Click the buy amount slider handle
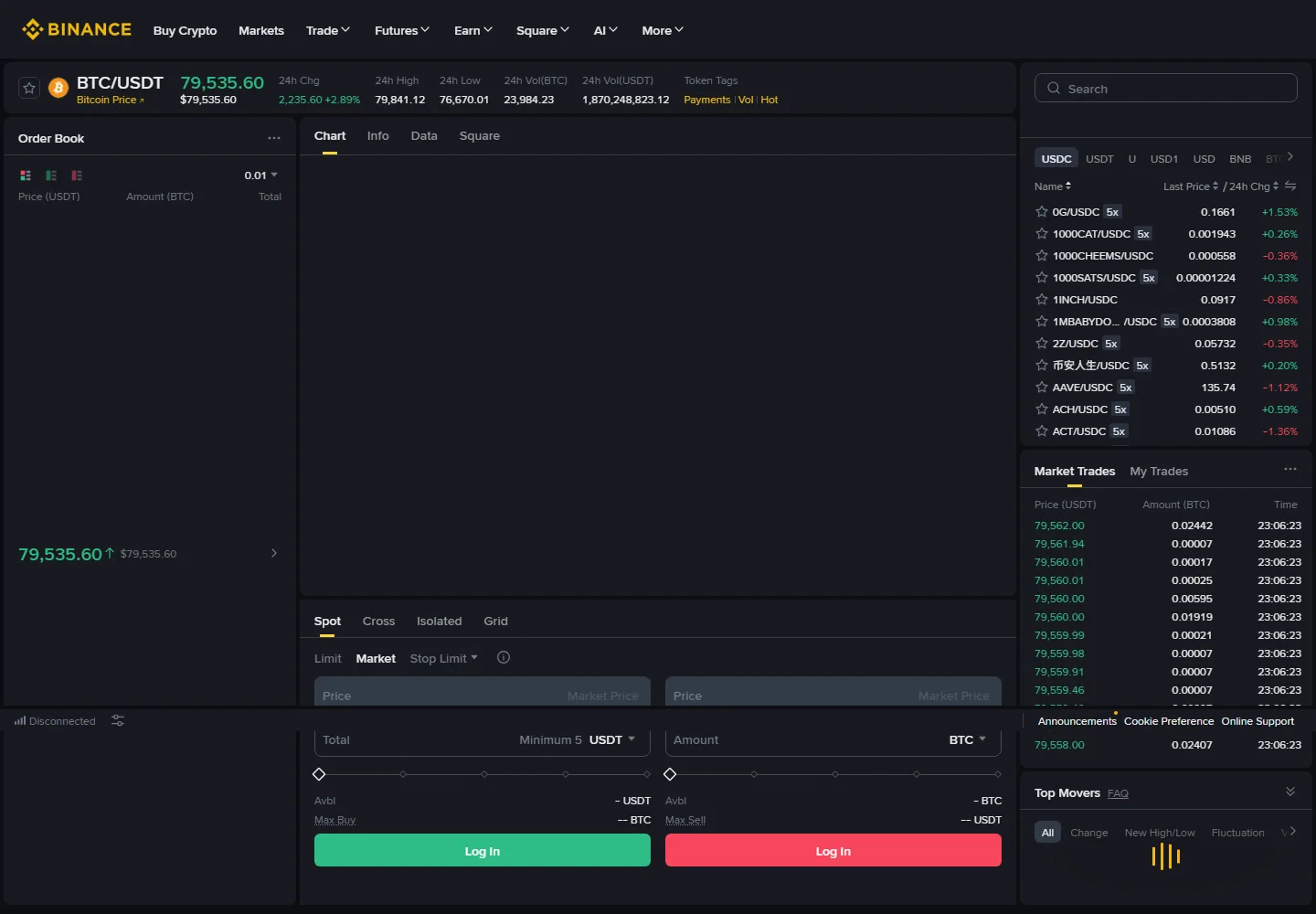Viewport: 1316px width, 914px height. (319, 774)
